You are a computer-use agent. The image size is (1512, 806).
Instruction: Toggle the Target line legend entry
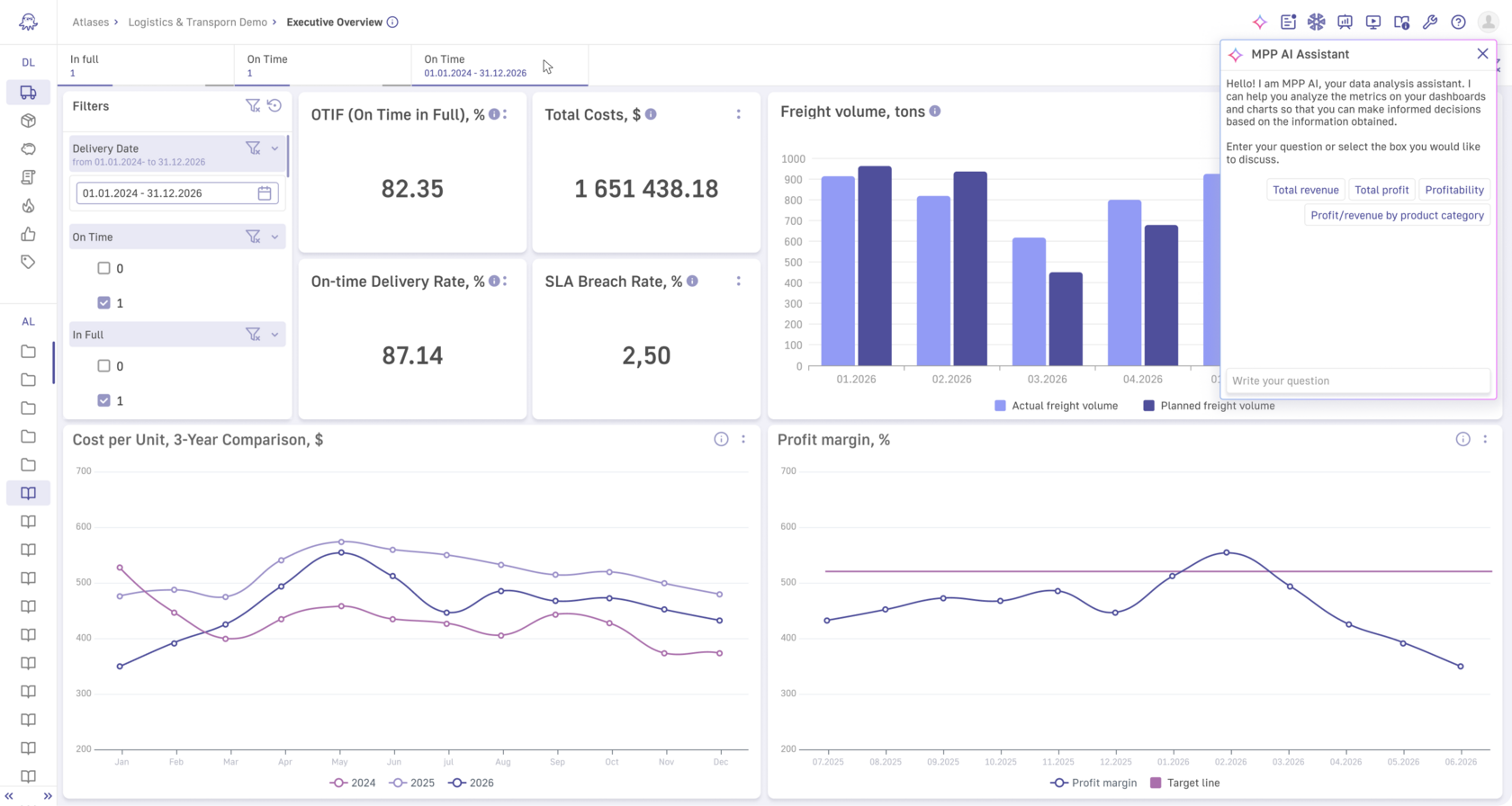[x=1184, y=783]
